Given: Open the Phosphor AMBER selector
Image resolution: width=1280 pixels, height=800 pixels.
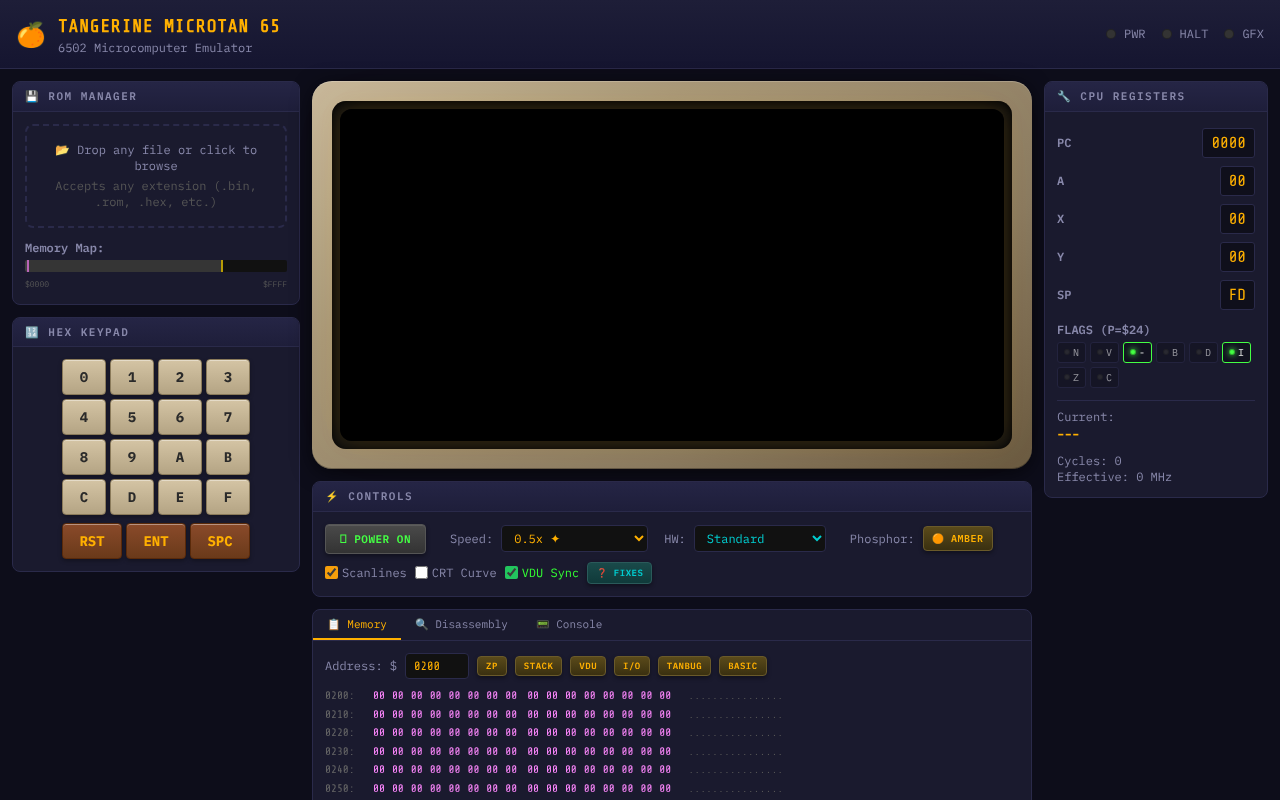Looking at the screenshot, I should [957, 538].
